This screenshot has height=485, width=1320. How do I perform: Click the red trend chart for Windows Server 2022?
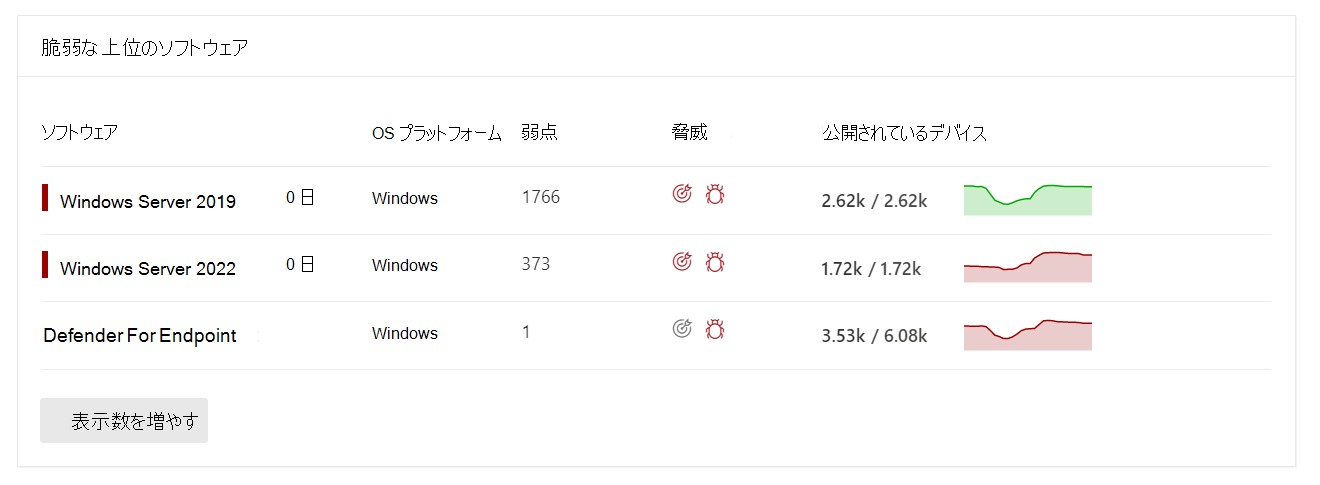pos(1027,268)
